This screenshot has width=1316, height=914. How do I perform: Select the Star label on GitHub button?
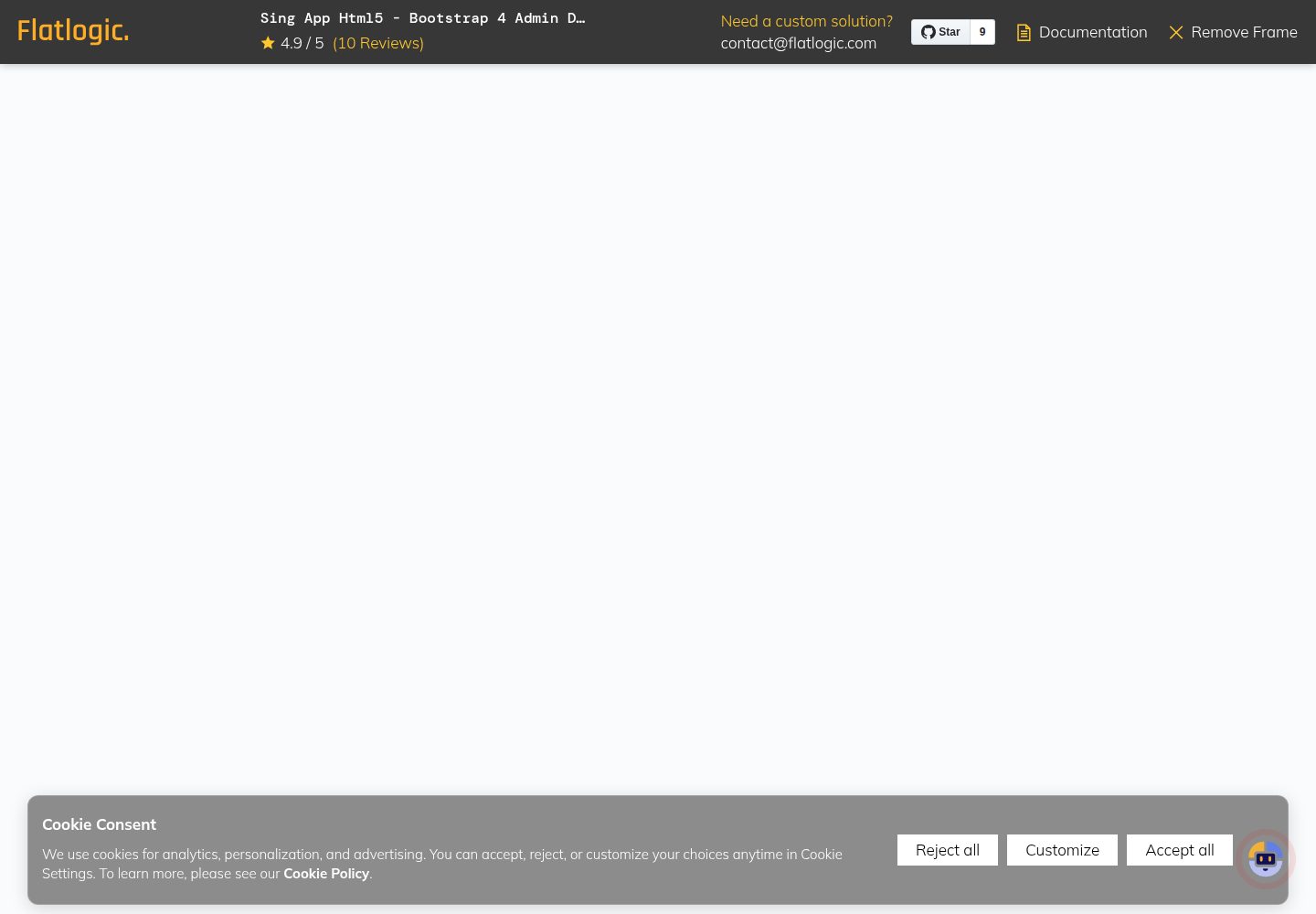tap(950, 32)
